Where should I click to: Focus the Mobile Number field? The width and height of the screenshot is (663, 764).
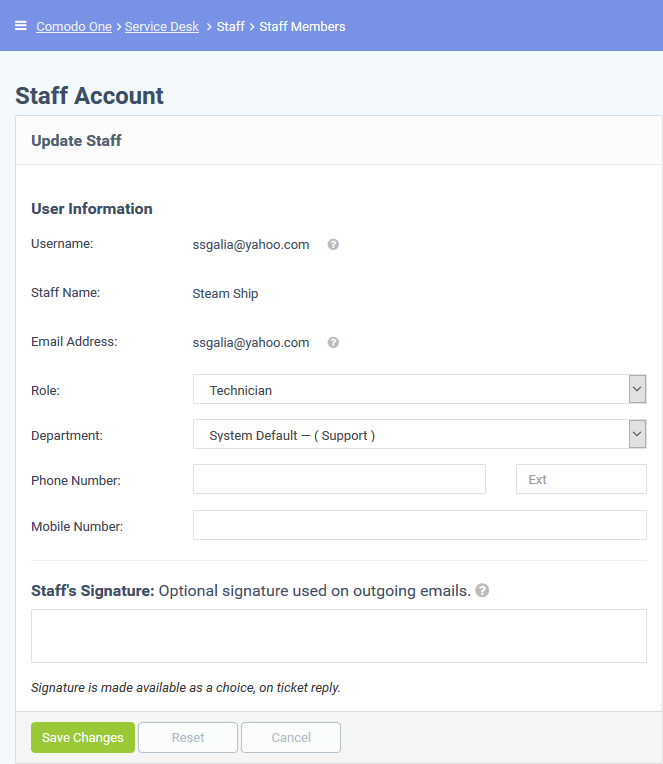[419, 525]
